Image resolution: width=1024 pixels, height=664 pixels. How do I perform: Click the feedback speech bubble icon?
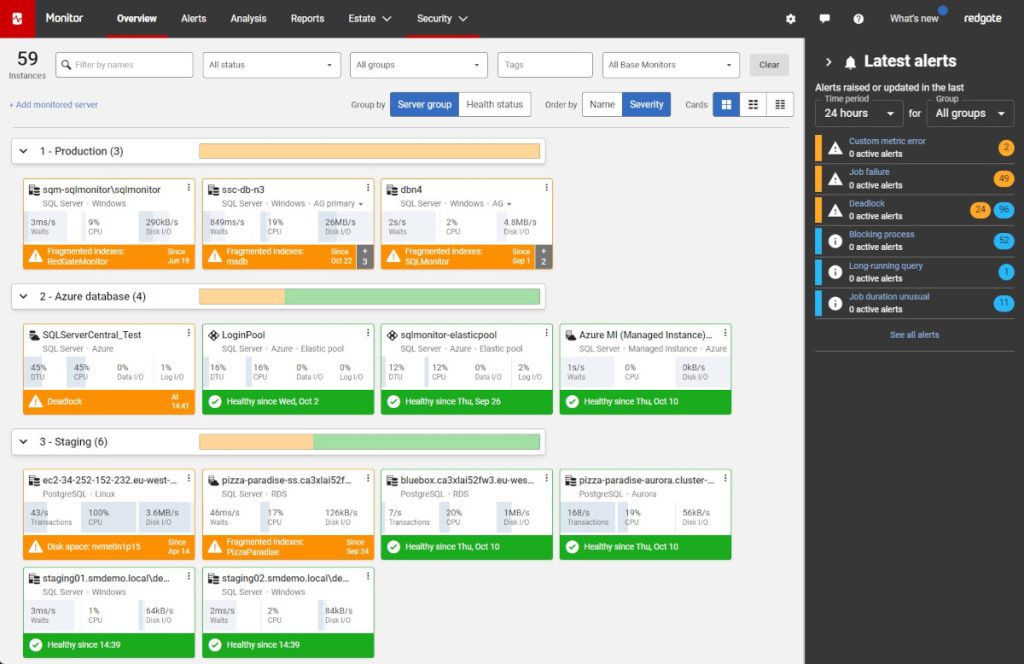click(x=824, y=18)
